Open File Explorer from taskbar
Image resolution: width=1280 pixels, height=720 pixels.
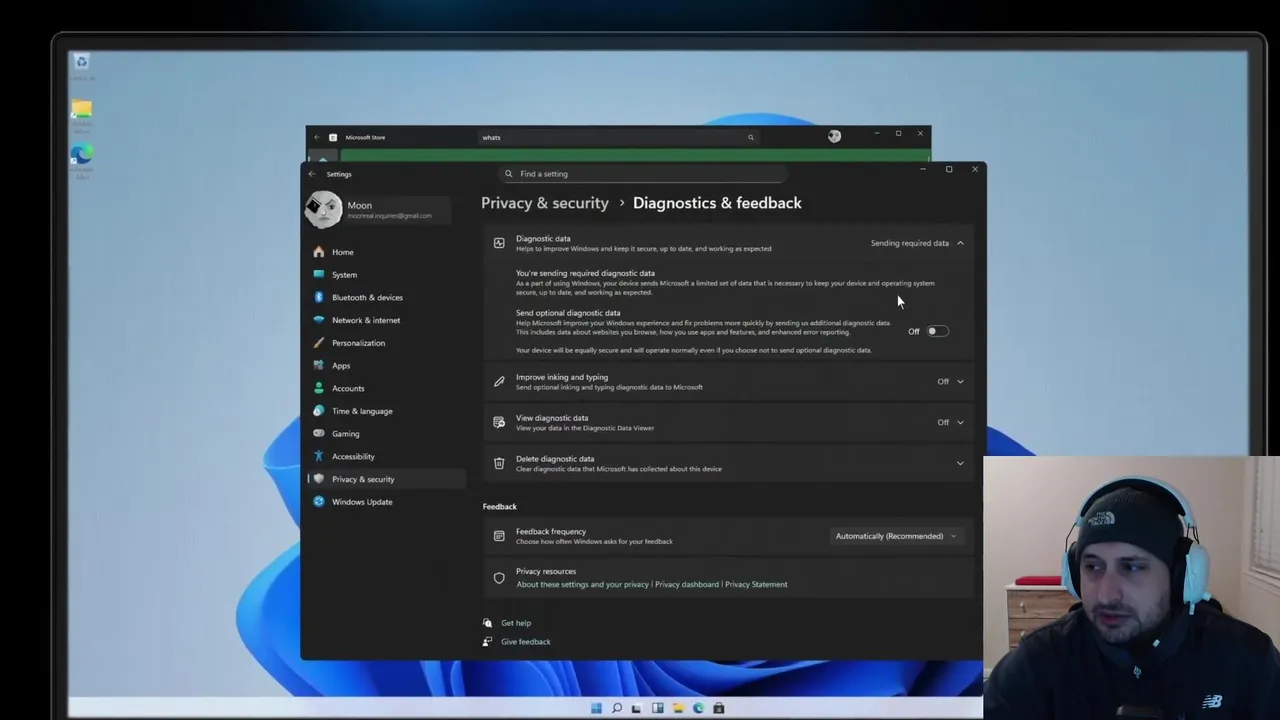click(x=678, y=708)
